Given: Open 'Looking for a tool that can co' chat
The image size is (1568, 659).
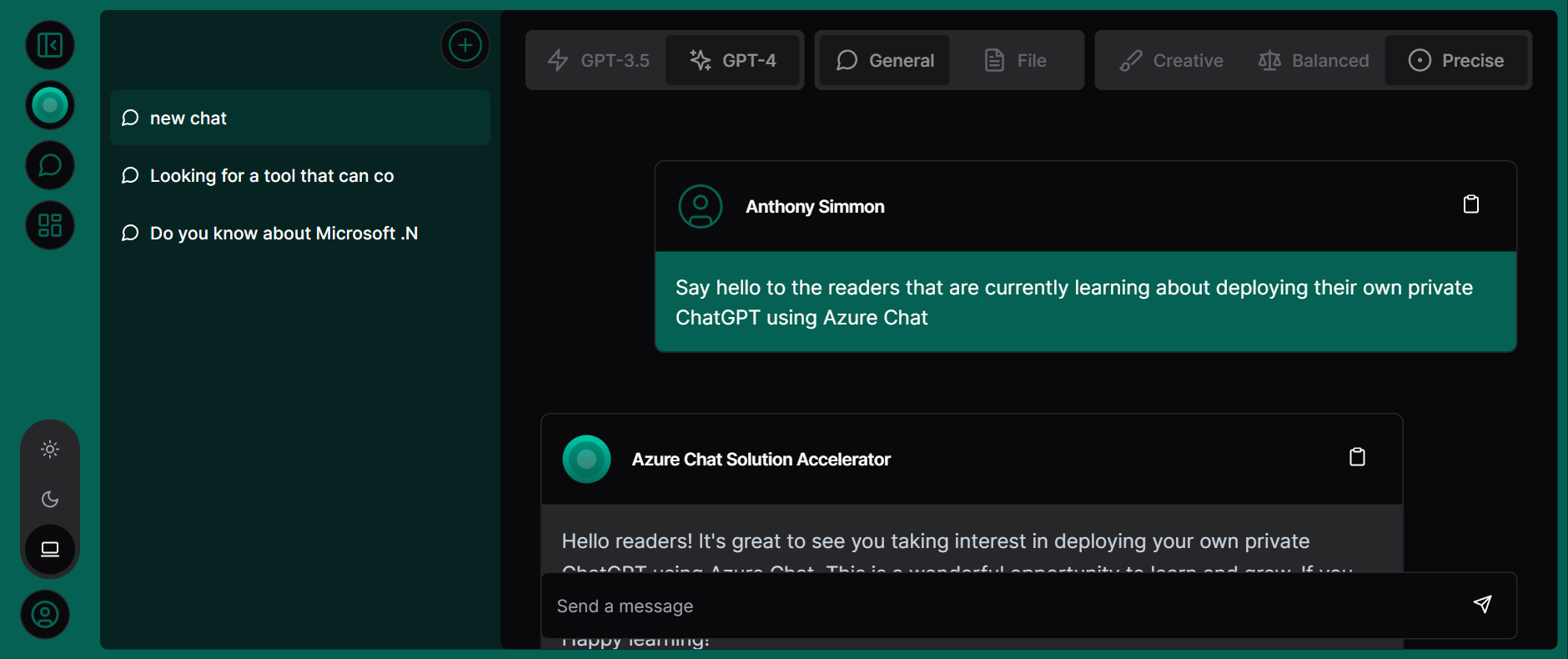Looking at the screenshot, I should coord(300,175).
